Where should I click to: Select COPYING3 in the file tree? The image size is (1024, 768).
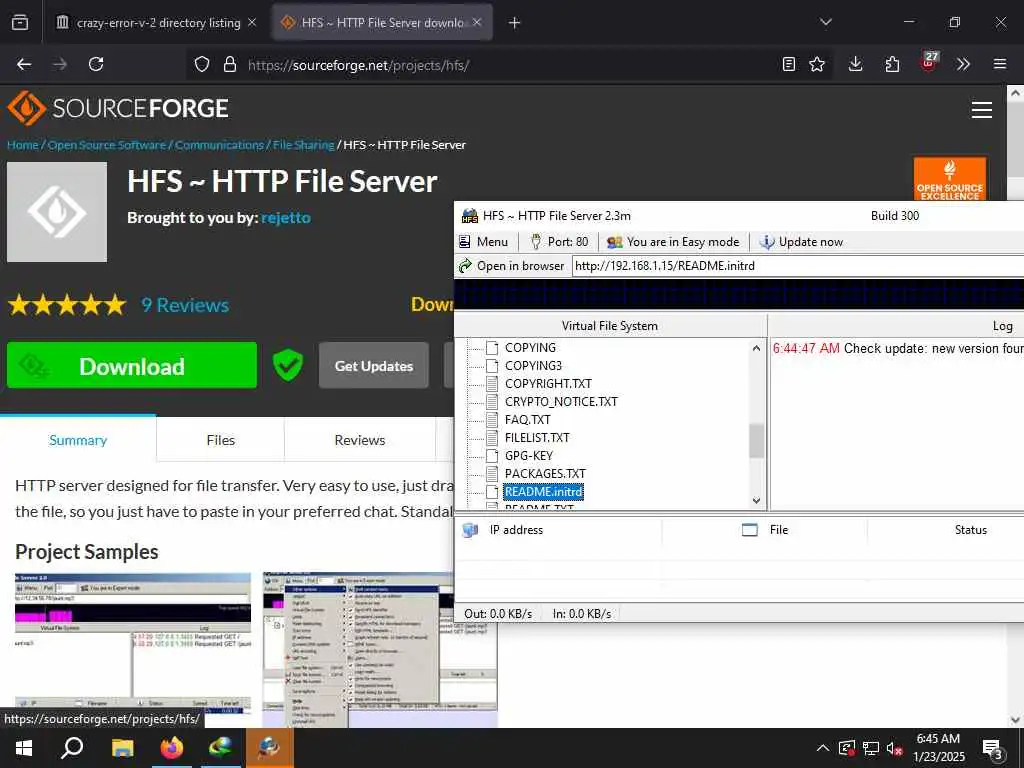pos(533,366)
